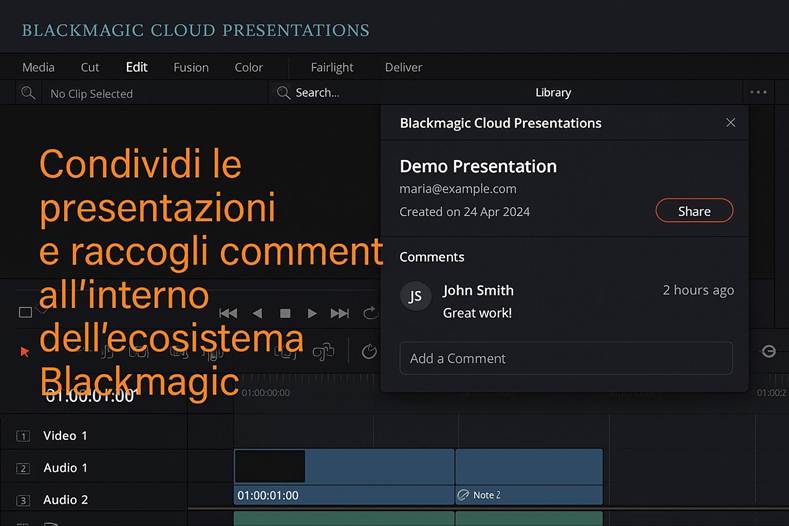
Task: Toggle the Audio 2 track number box
Action: pos(22,500)
